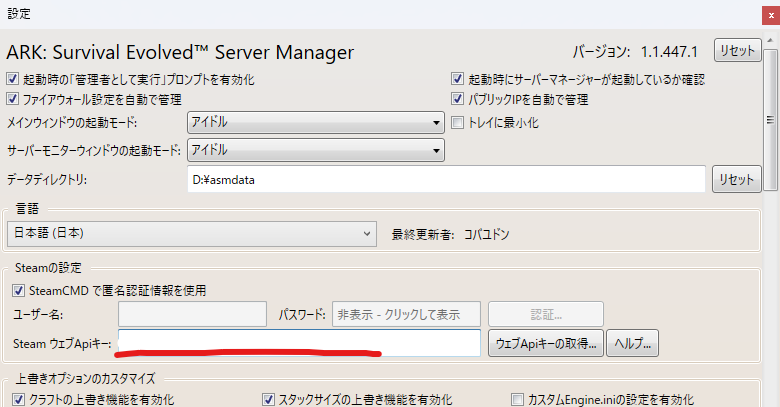Toggle SteamCMD で匿名認証情報を使用 checkbox
Screen dimensions: 780x407
tap(18, 290)
